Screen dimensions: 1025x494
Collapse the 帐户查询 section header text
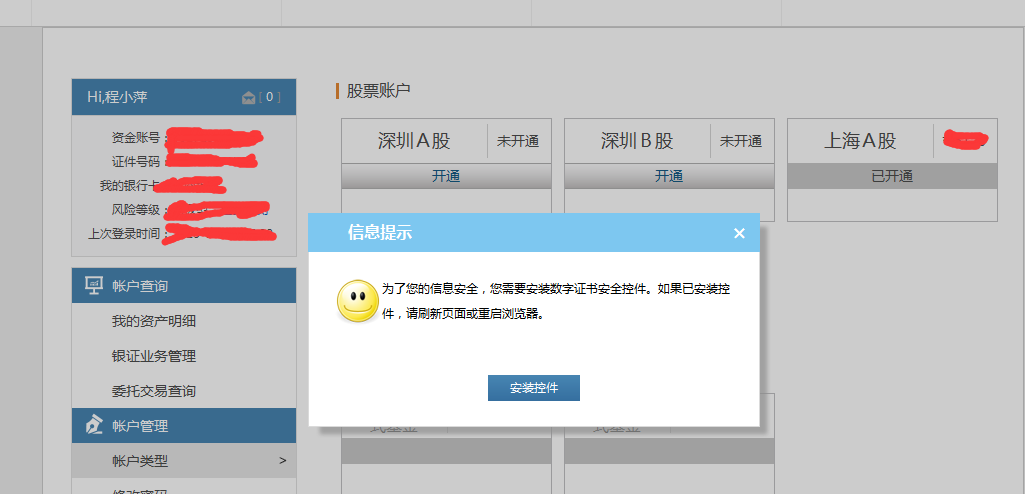point(140,286)
